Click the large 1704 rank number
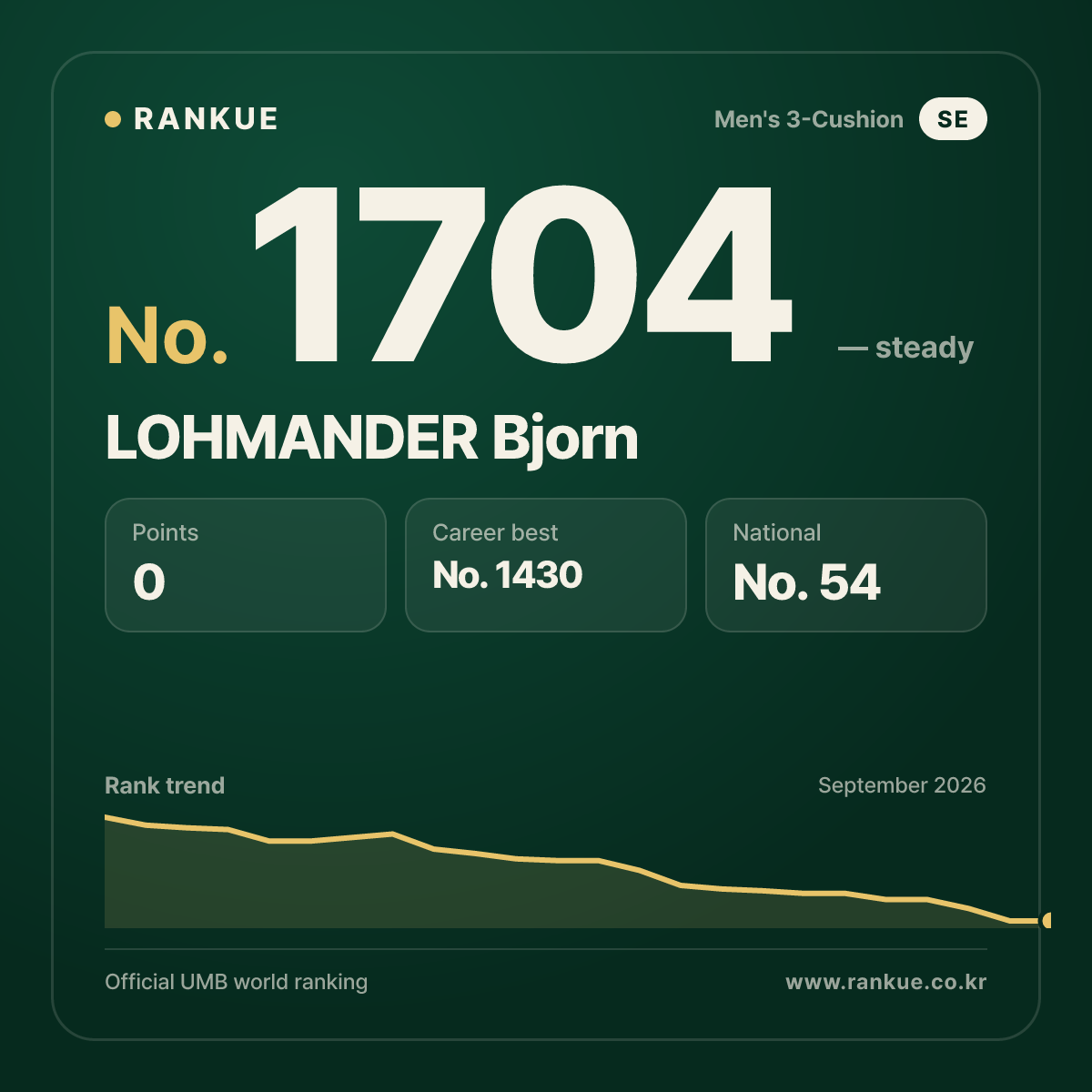 click(x=522, y=274)
